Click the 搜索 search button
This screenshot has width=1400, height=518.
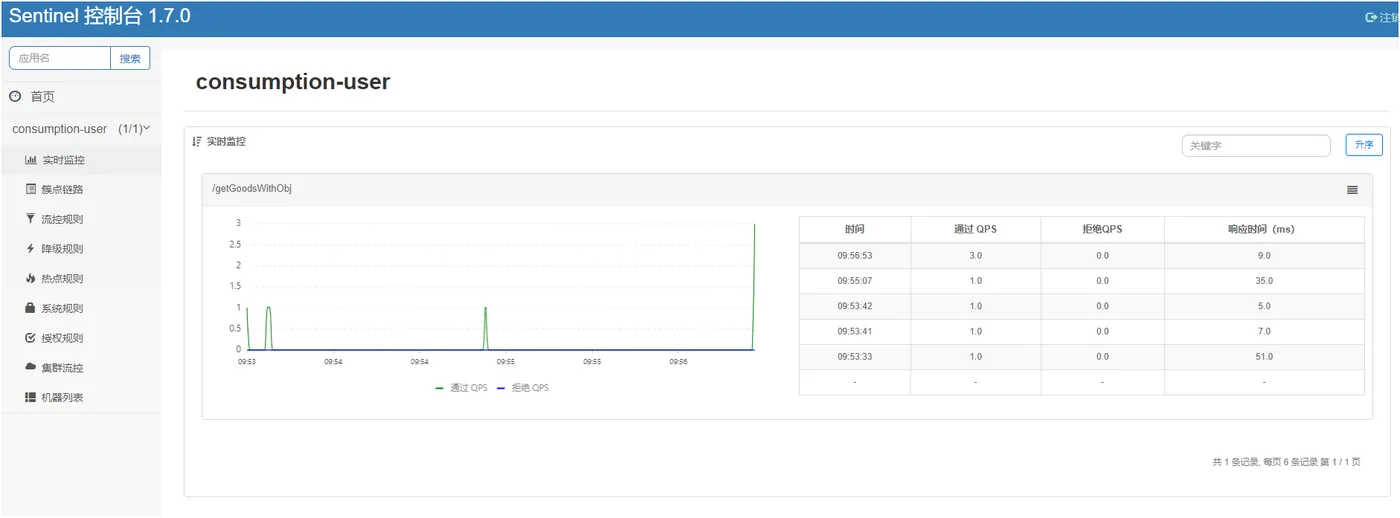tap(130, 58)
